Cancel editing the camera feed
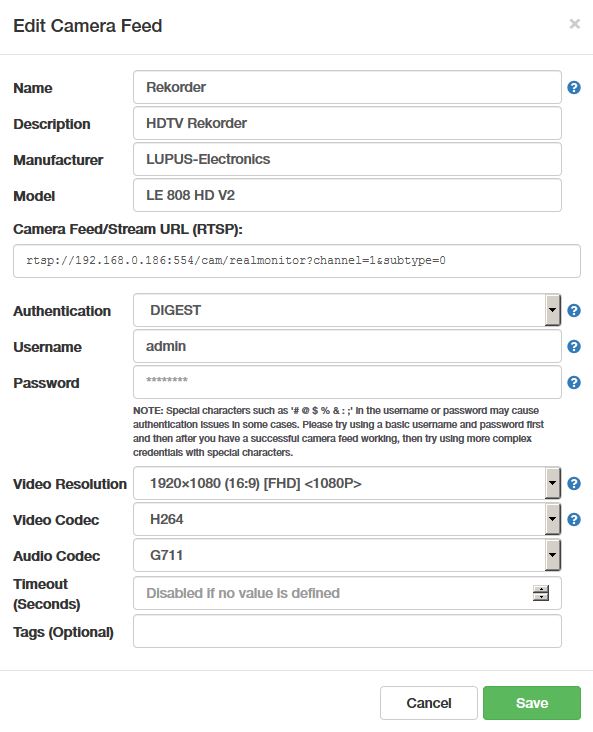Image resolution: width=593 pixels, height=732 pixels. pos(429,703)
